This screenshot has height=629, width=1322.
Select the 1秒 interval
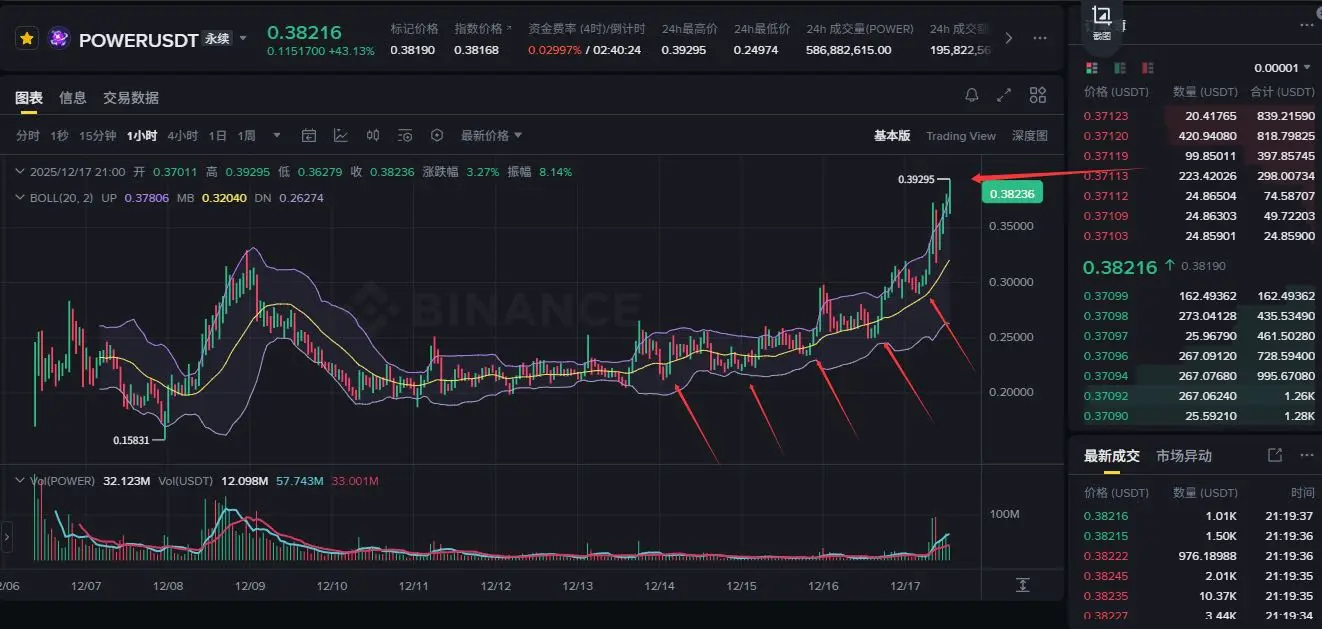pyautogui.click(x=60, y=136)
